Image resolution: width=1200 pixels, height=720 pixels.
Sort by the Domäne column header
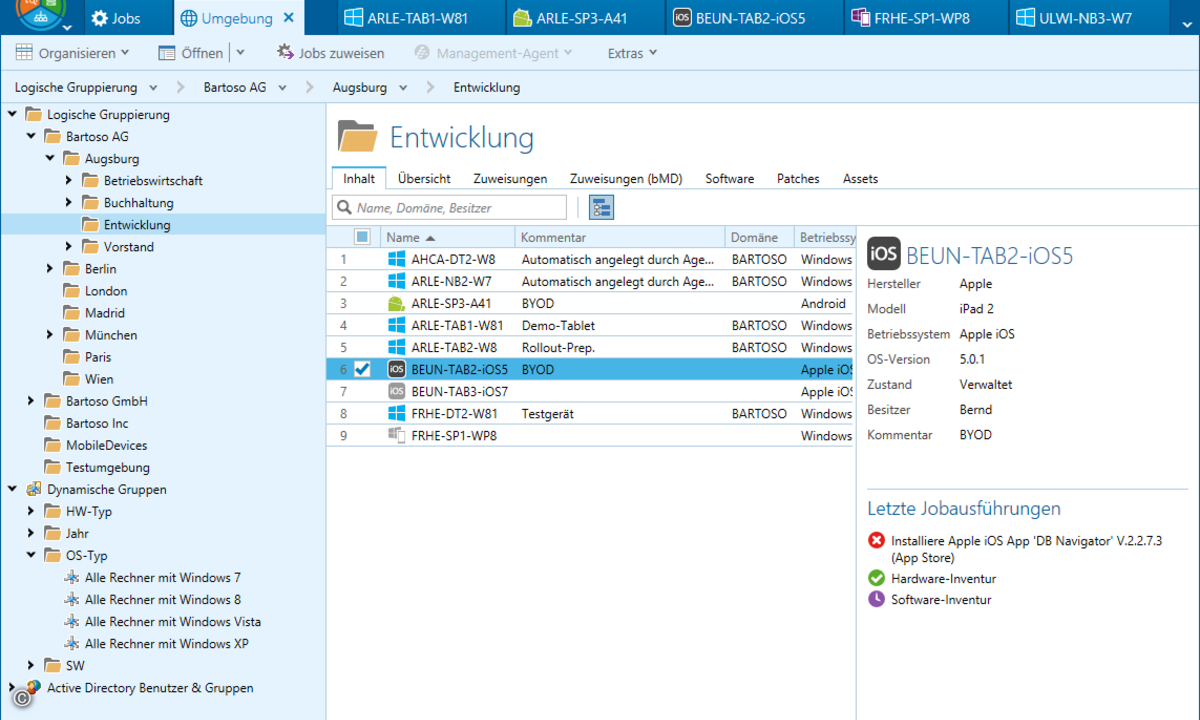758,237
